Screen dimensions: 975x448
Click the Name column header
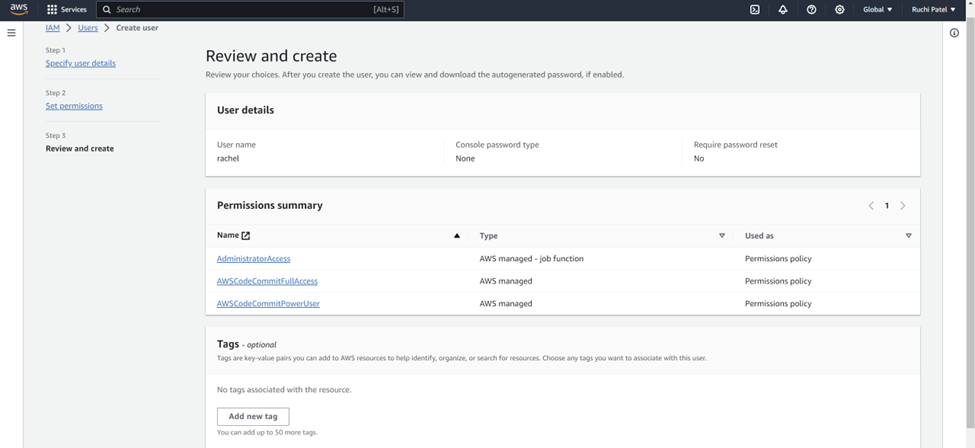tap(228, 236)
